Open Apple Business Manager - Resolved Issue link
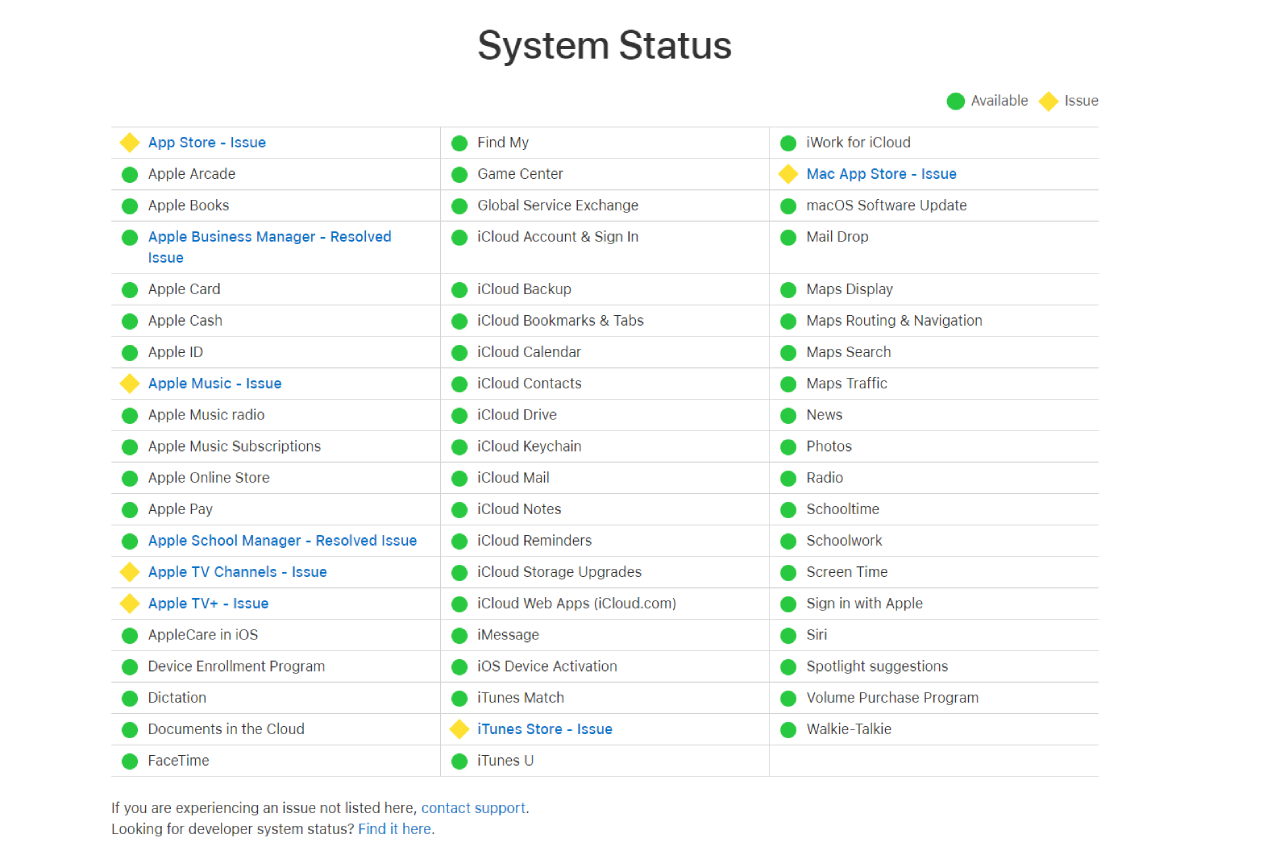The image size is (1280, 859). coord(269,247)
